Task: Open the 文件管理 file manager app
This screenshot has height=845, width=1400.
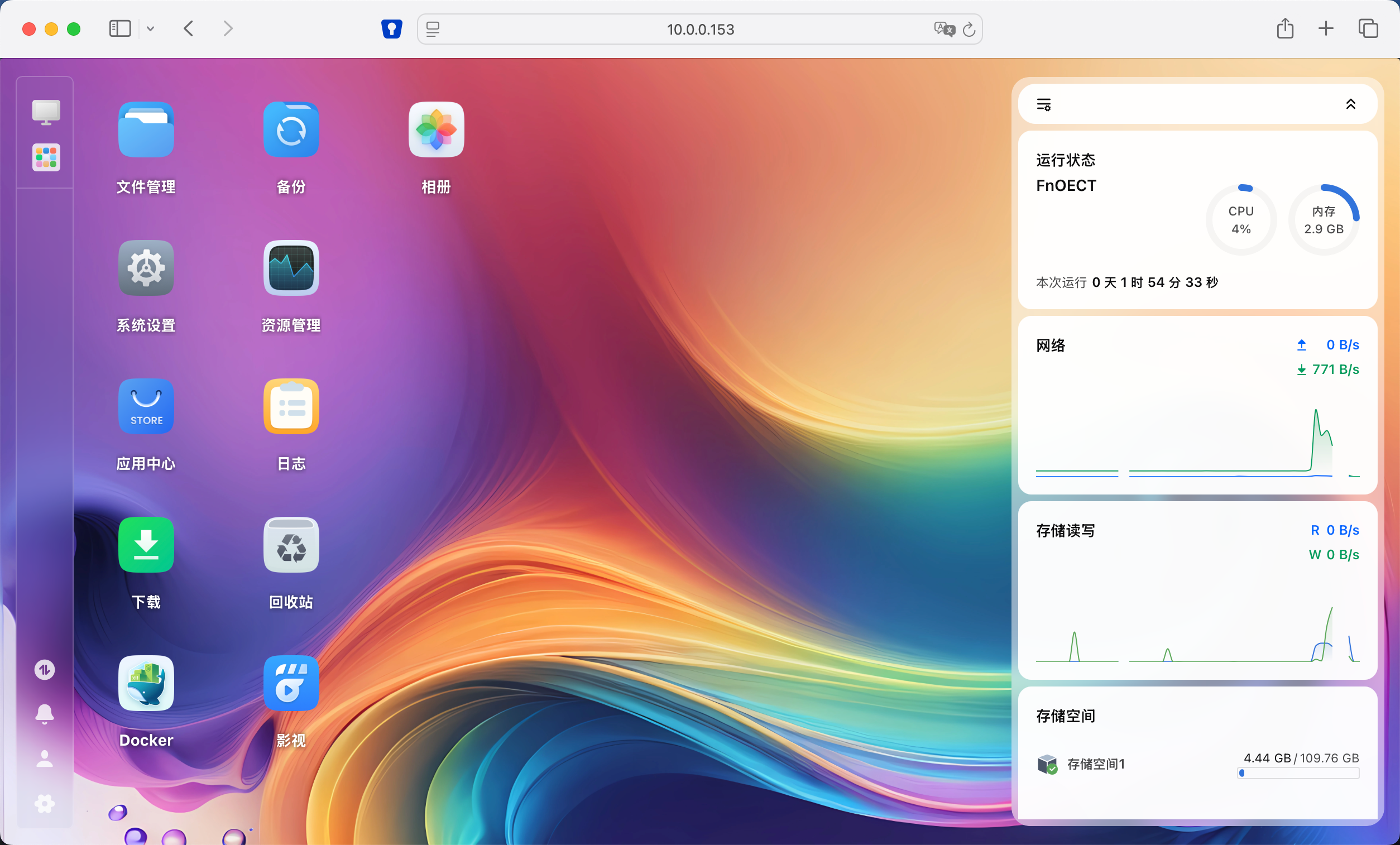Action: [x=146, y=130]
